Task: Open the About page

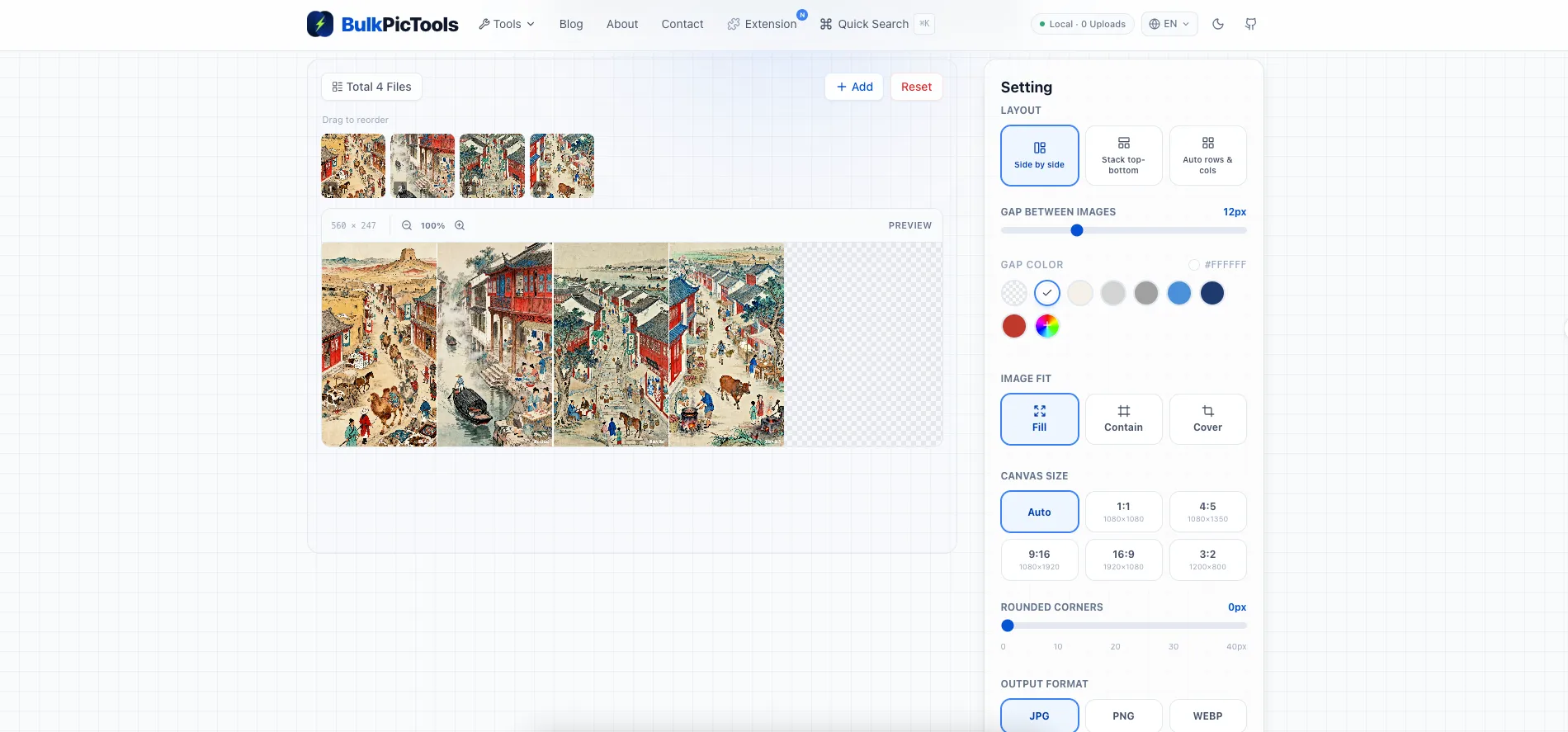Action: 622,24
